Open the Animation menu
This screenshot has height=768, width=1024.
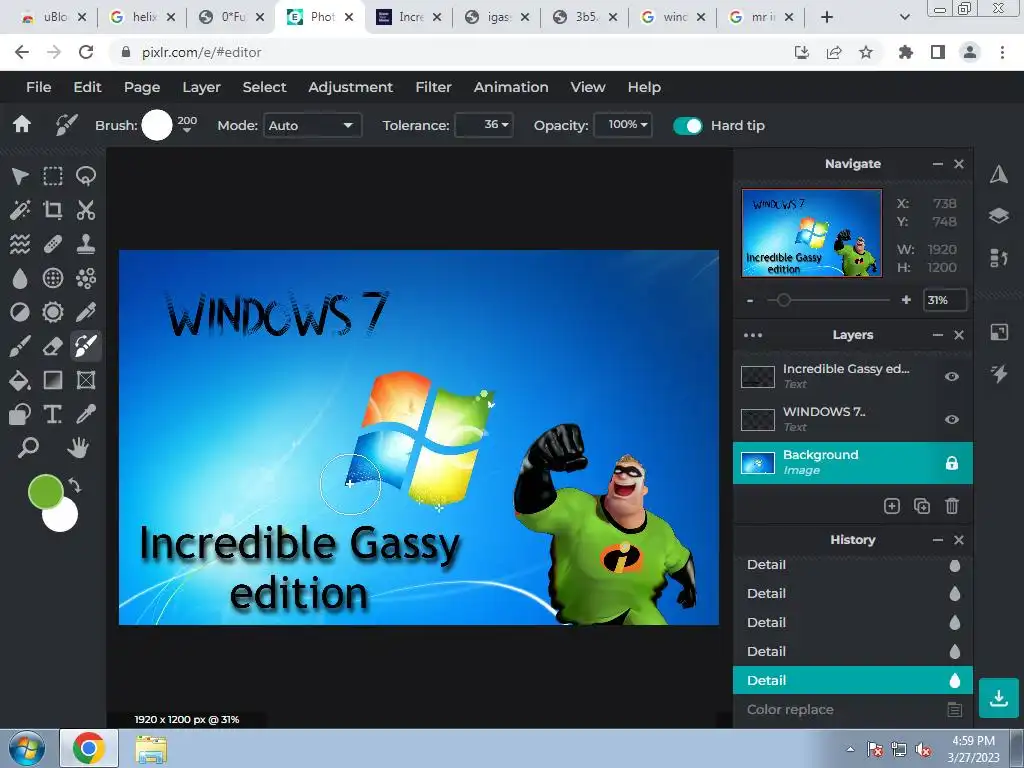[511, 87]
